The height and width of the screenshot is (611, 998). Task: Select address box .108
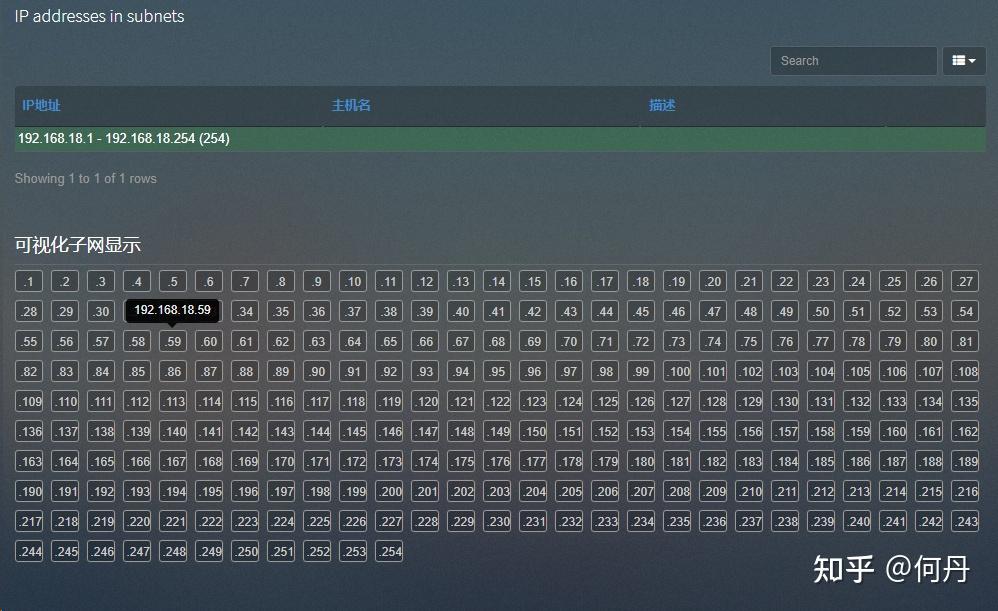point(965,371)
